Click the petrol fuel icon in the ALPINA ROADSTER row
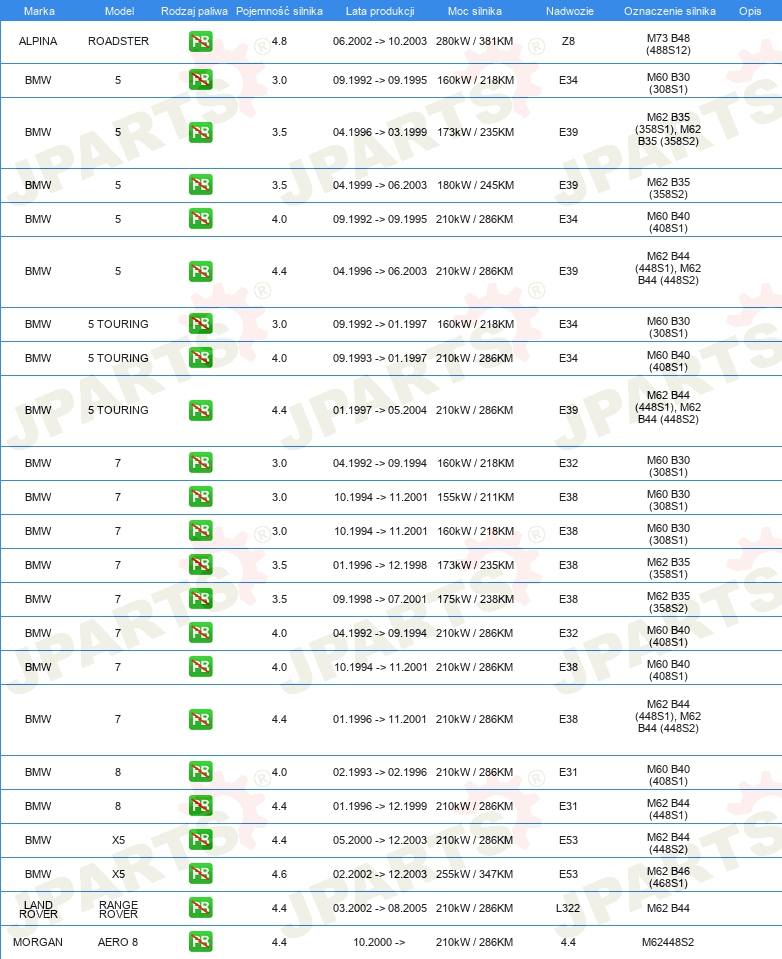 [201, 42]
